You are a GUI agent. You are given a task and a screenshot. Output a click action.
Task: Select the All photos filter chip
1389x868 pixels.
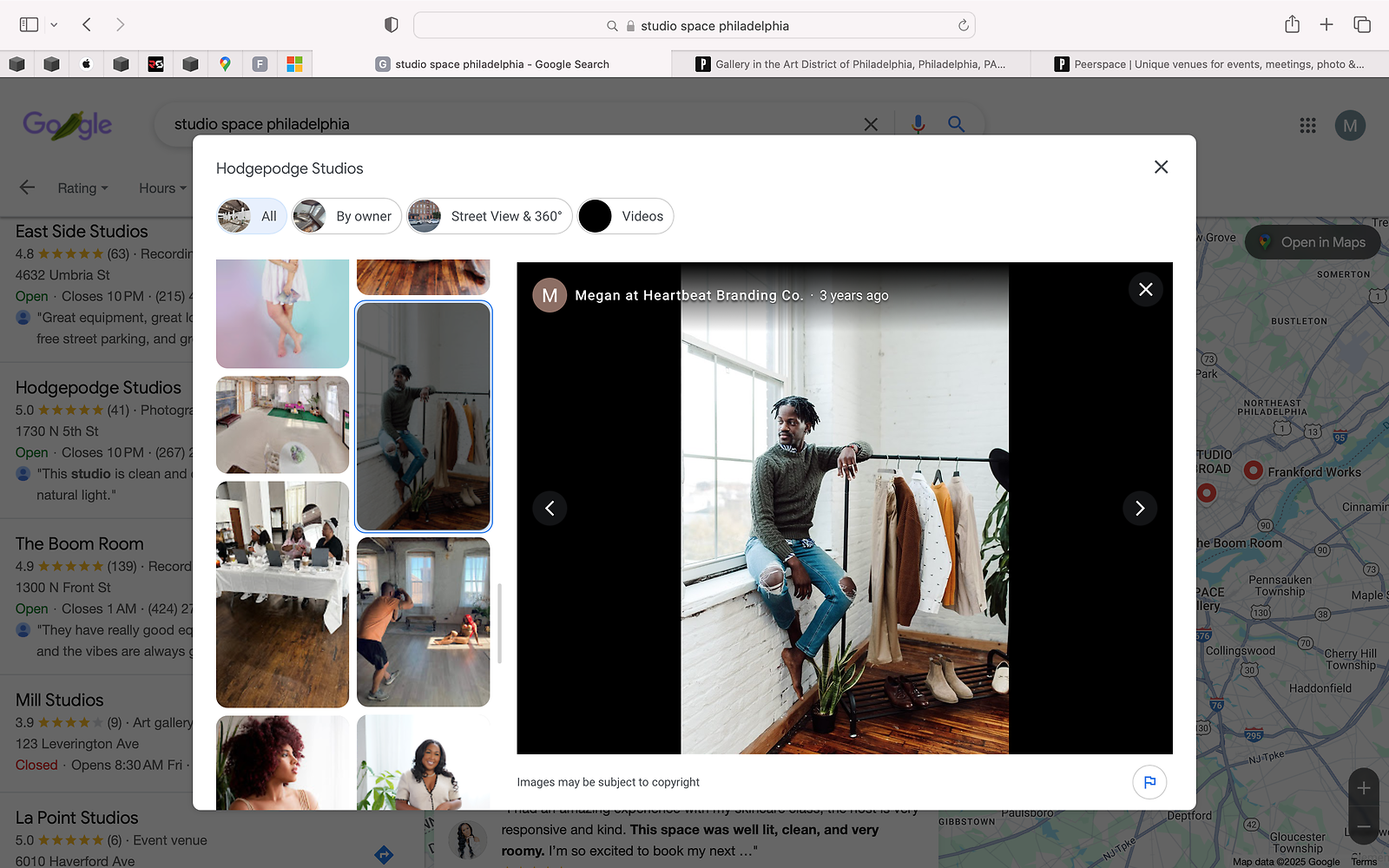tap(252, 216)
